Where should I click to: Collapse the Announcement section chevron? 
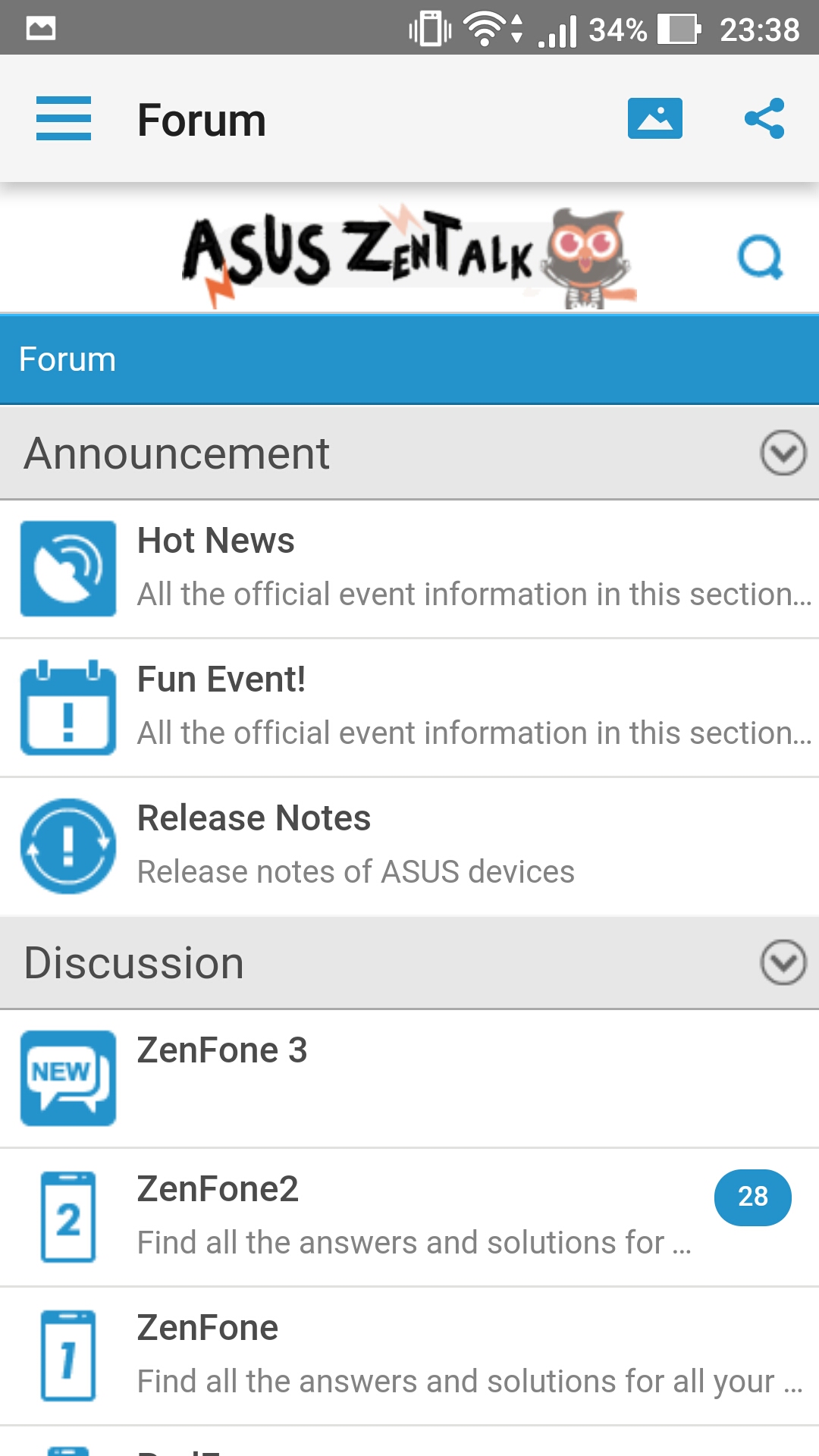pyautogui.click(x=783, y=453)
